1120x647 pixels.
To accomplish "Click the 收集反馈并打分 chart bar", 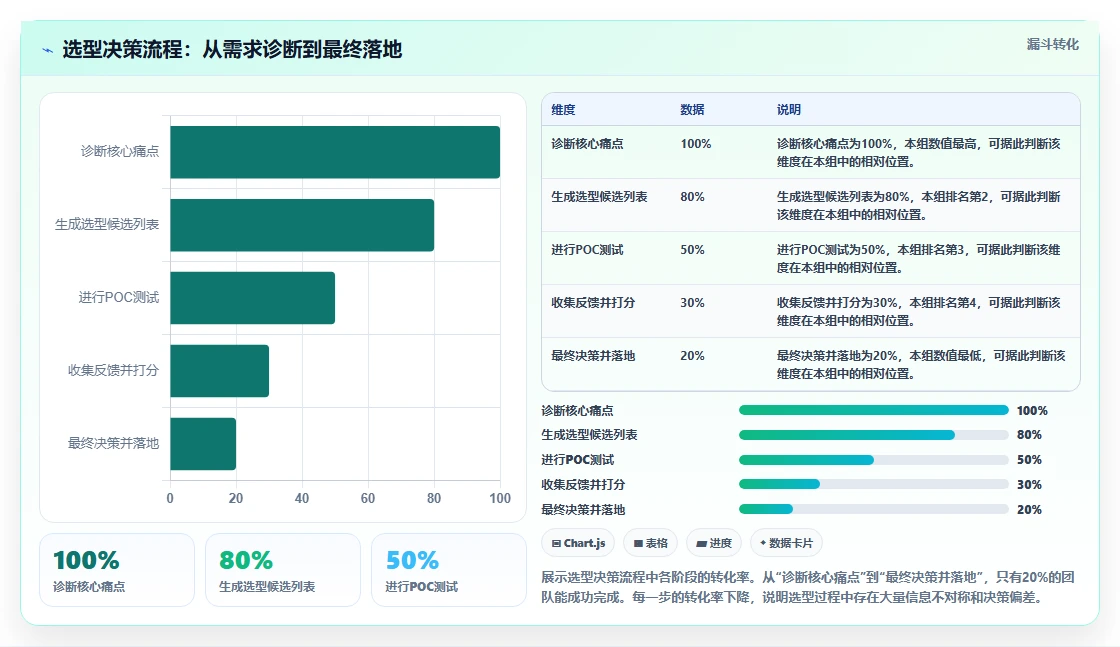I will (x=219, y=371).
